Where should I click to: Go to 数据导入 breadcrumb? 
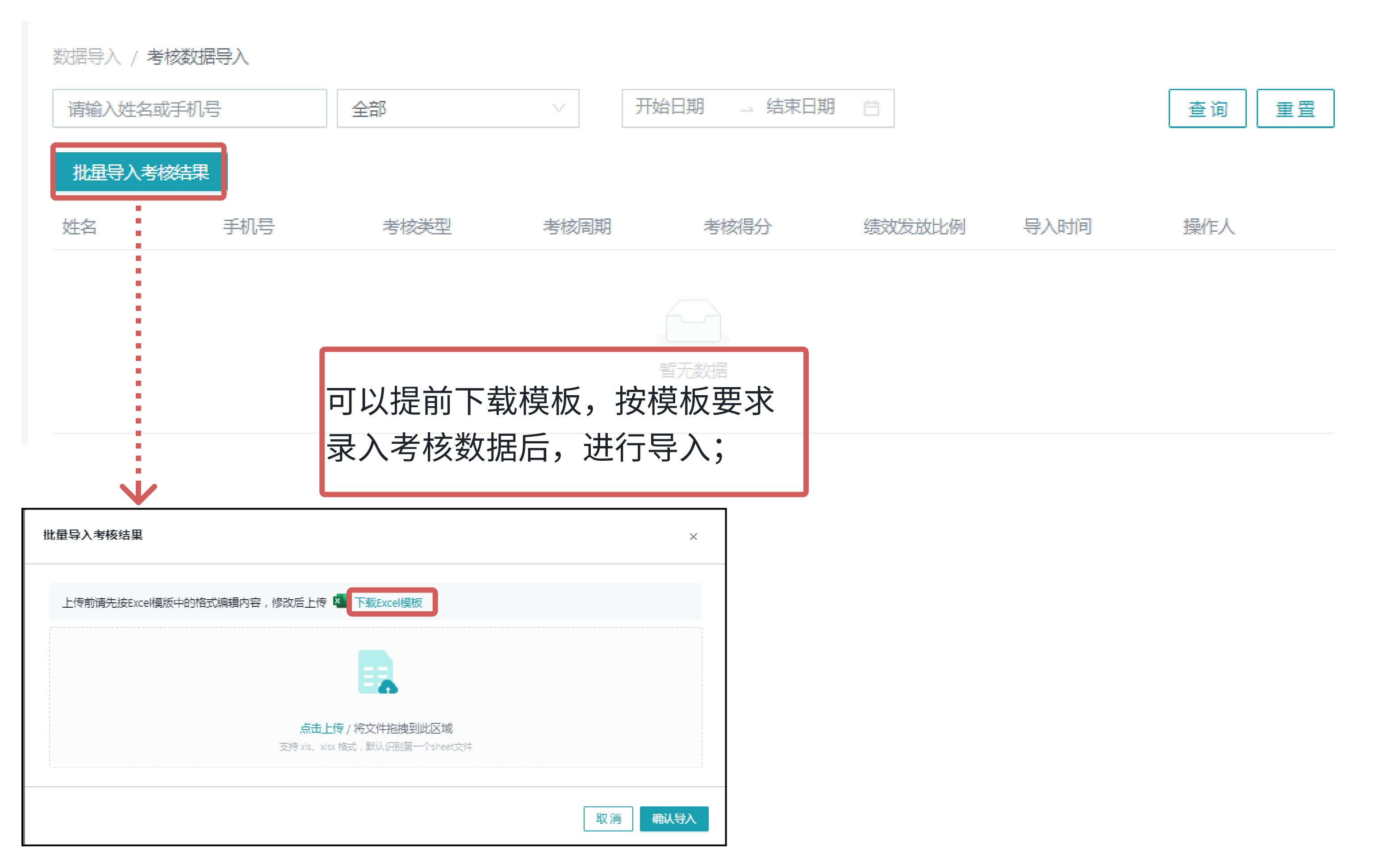87,57
